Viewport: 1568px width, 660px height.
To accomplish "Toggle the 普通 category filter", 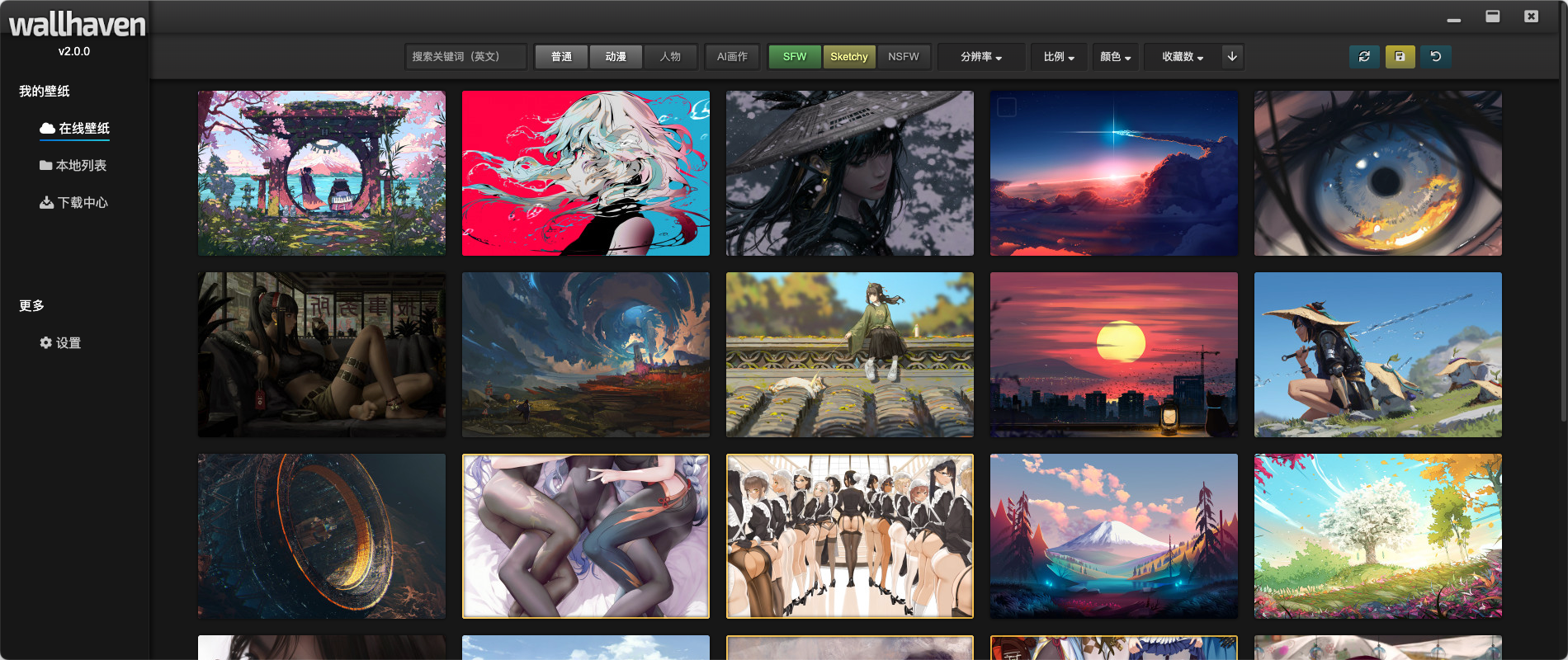I will (561, 56).
